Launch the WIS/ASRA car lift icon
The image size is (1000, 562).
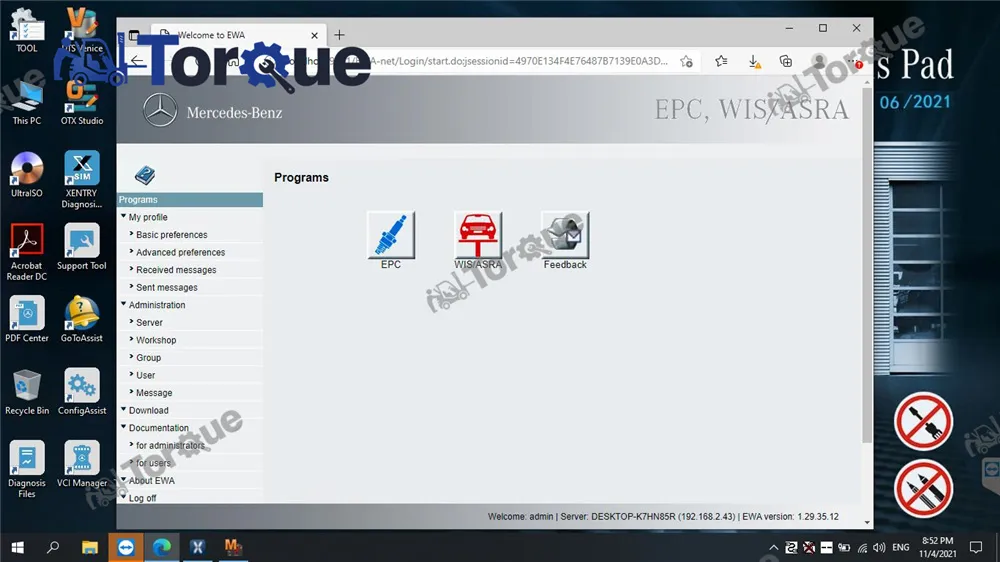click(478, 235)
